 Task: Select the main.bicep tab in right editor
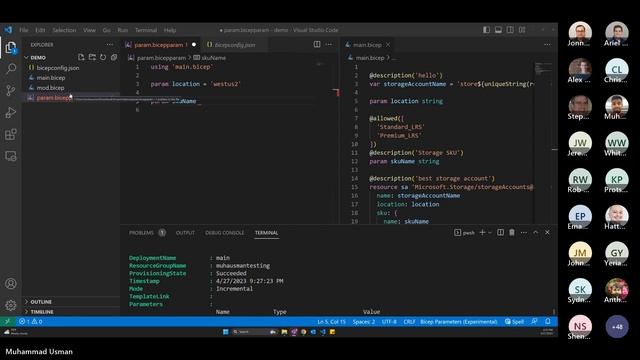(x=367, y=45)
